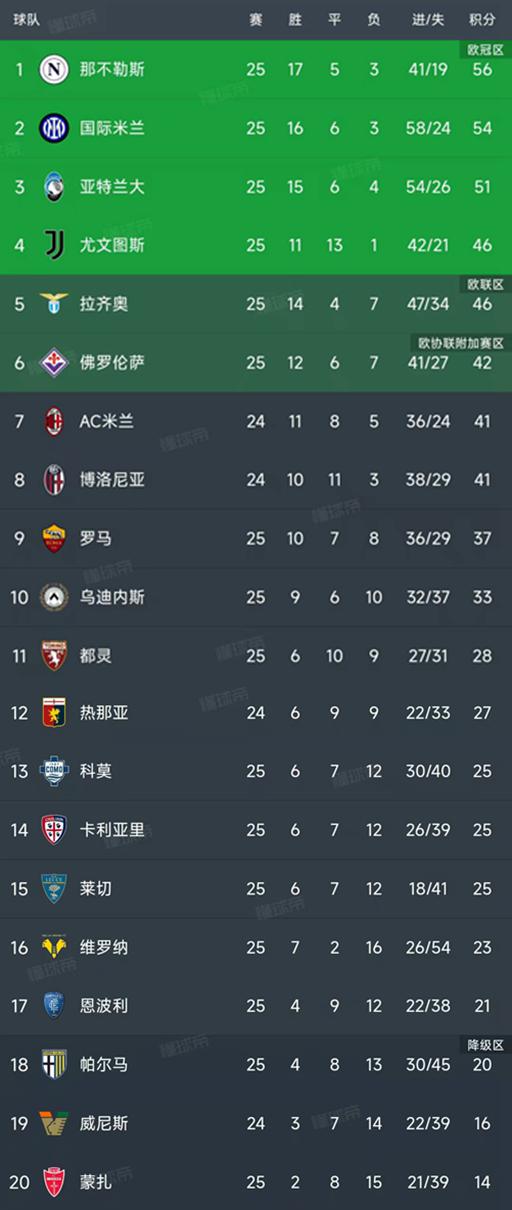Select the Genoa club crest
This screenshot has height=1210, width=512.
tap(54, 713)
